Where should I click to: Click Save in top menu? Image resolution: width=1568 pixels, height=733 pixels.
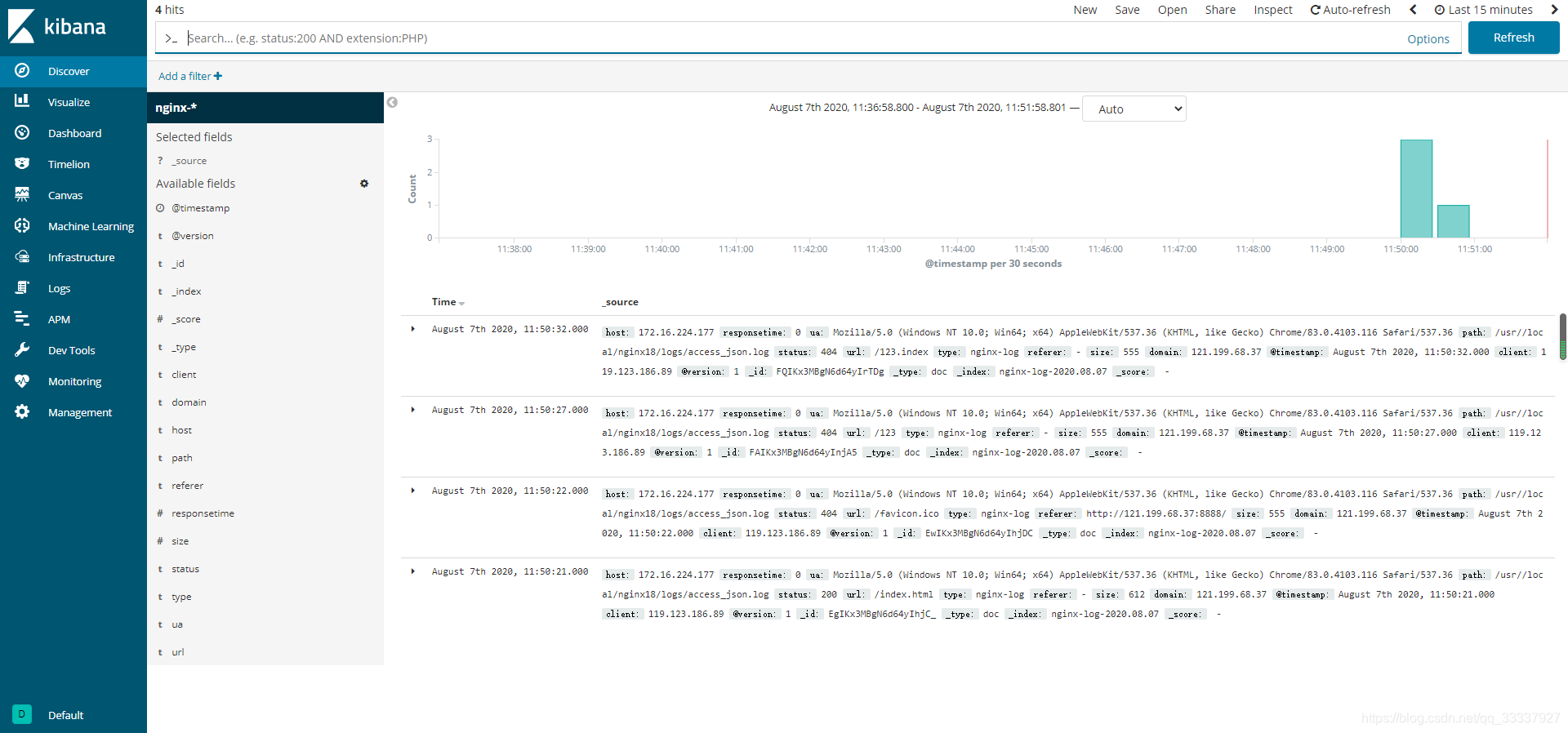coord(1127,10)
